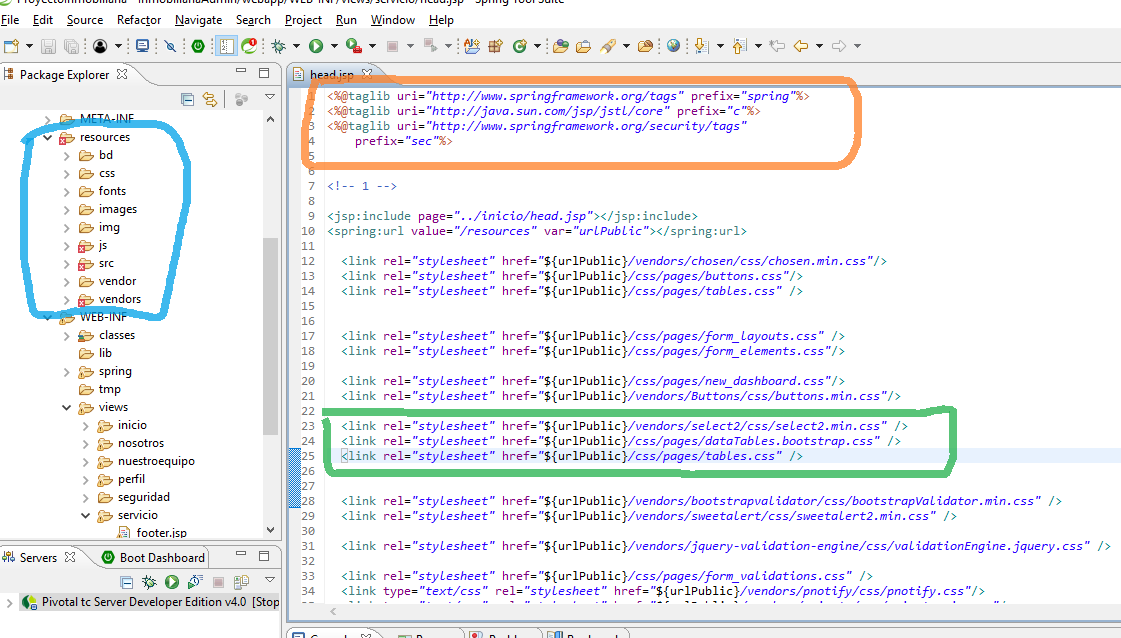Image resolution: width=1121 pixels, height=638 pixels.
Task: Open the Debug configurations dropdown arrow
Action: coord(296,46)
